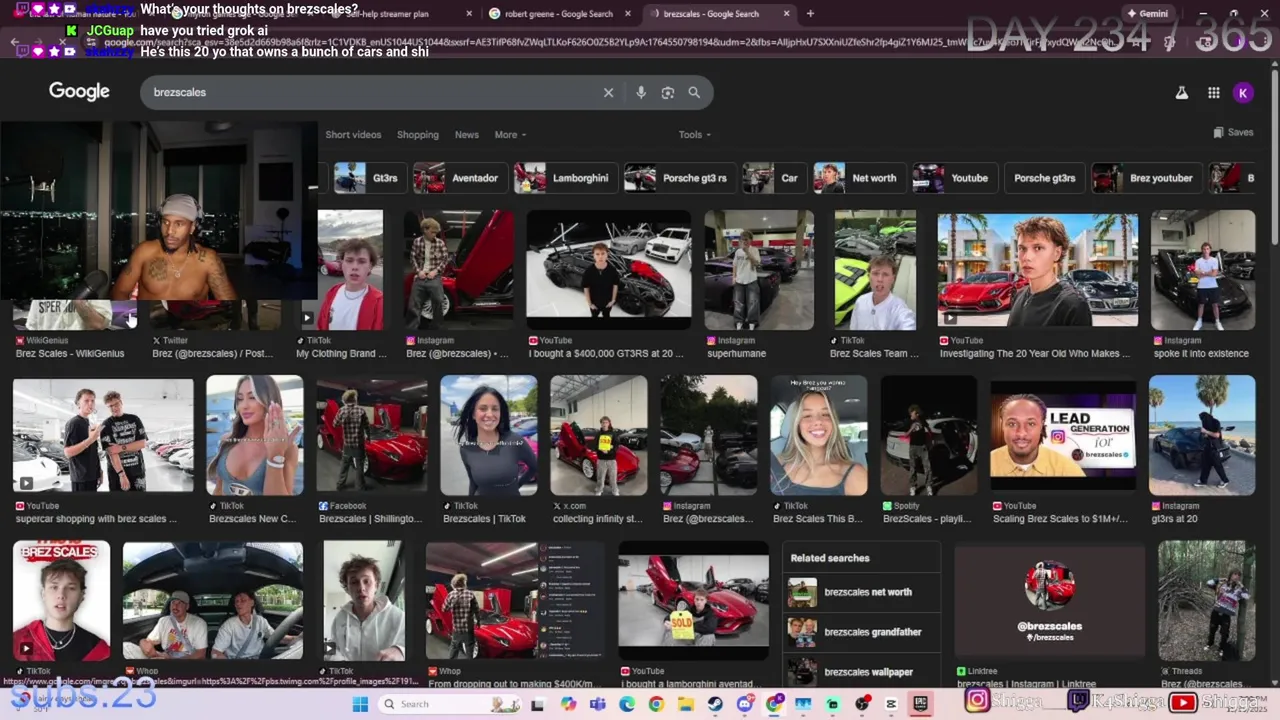Open related search brezscales grandfather
The width and height of the screenshot is (1280, 720).
861,632
